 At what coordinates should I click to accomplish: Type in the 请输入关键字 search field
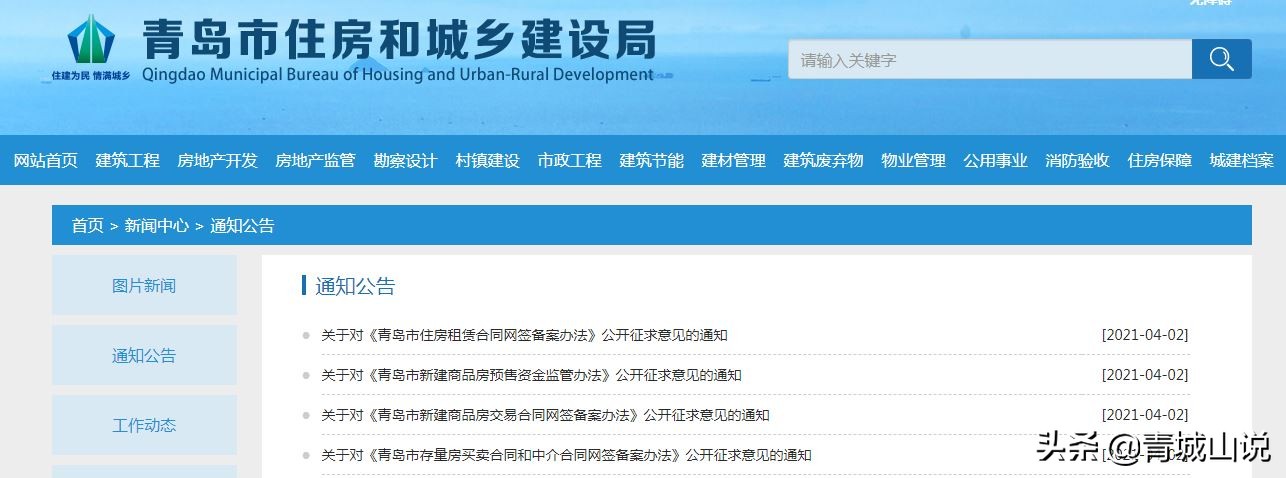click(988, 60)
